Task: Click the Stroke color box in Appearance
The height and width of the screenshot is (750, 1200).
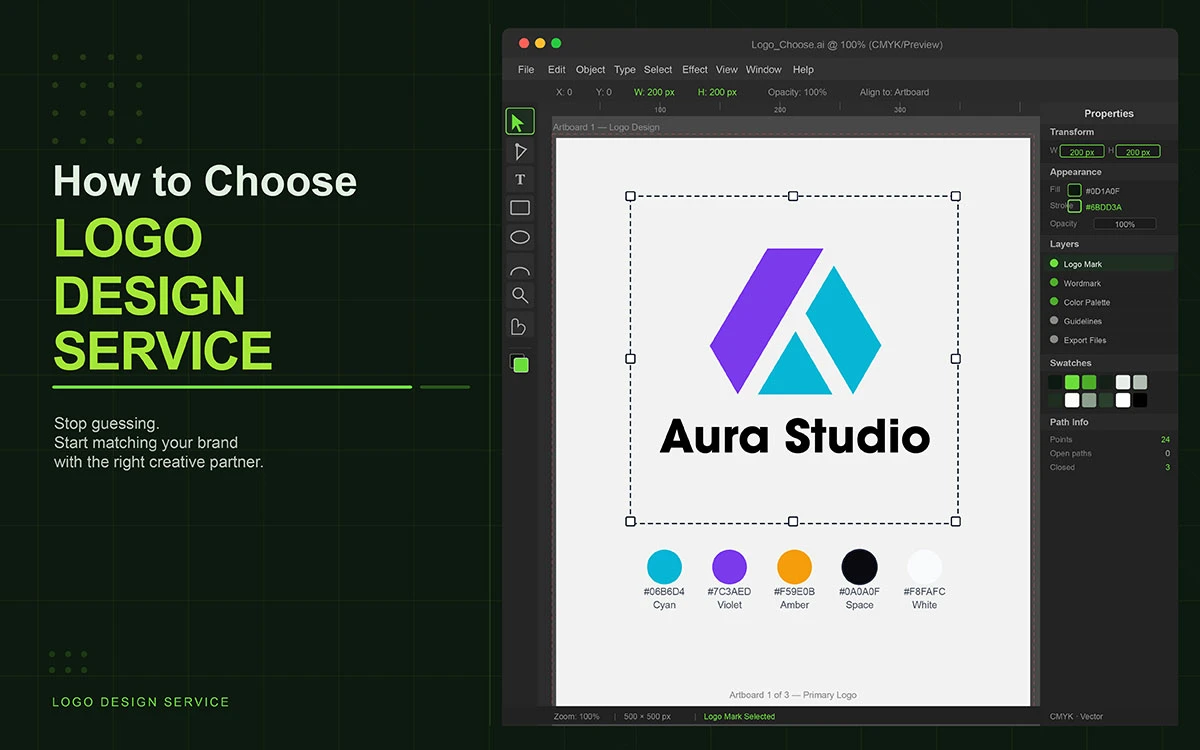Action: point(1074,206)
